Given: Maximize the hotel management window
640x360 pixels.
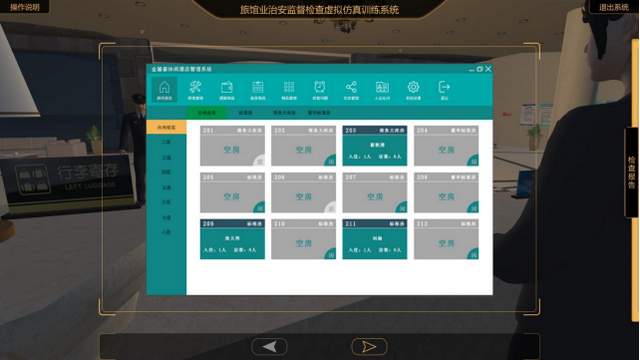Looking at the screenshot, I should pos(480,69).
